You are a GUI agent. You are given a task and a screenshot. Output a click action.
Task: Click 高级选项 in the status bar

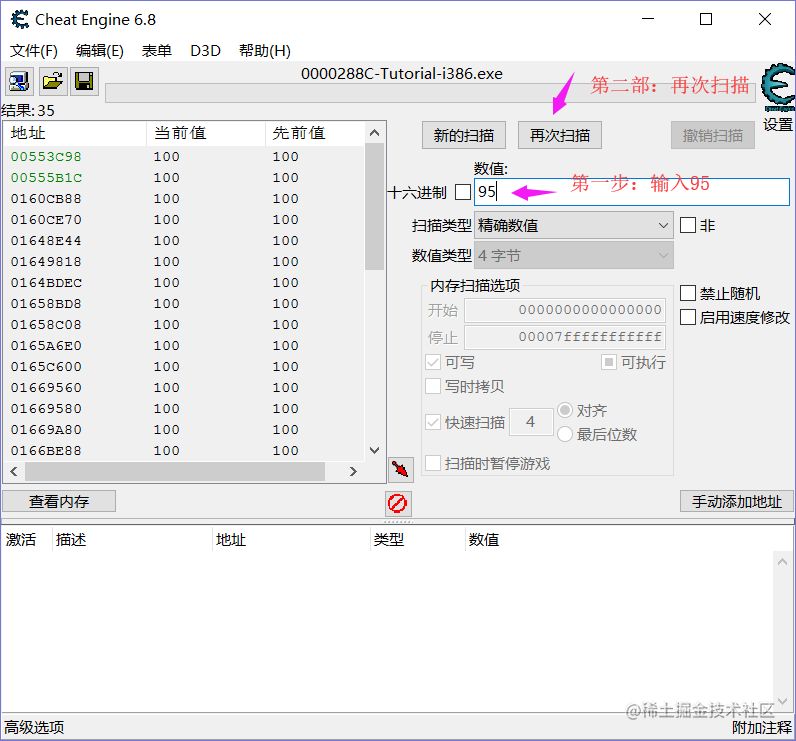pos(34,727)
